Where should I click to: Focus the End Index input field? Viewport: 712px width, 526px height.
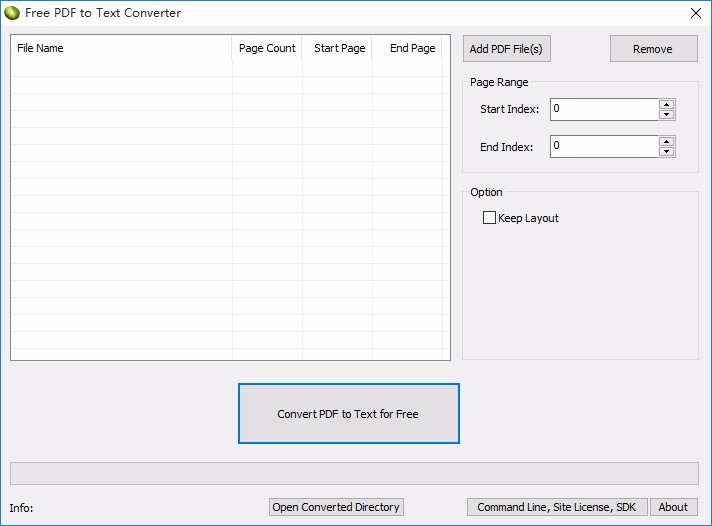click(x=604, y=146)
